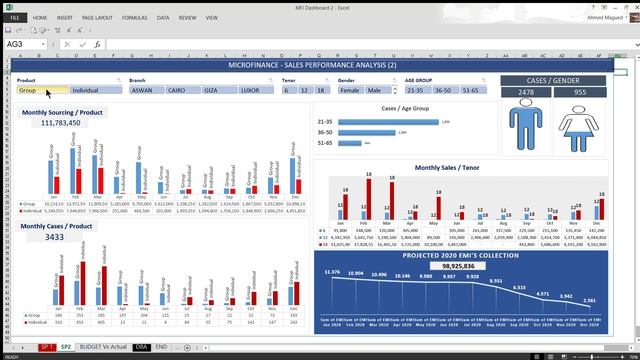
Task: Toggle the Female gender slicer item
Action: (x=351, y=90)
